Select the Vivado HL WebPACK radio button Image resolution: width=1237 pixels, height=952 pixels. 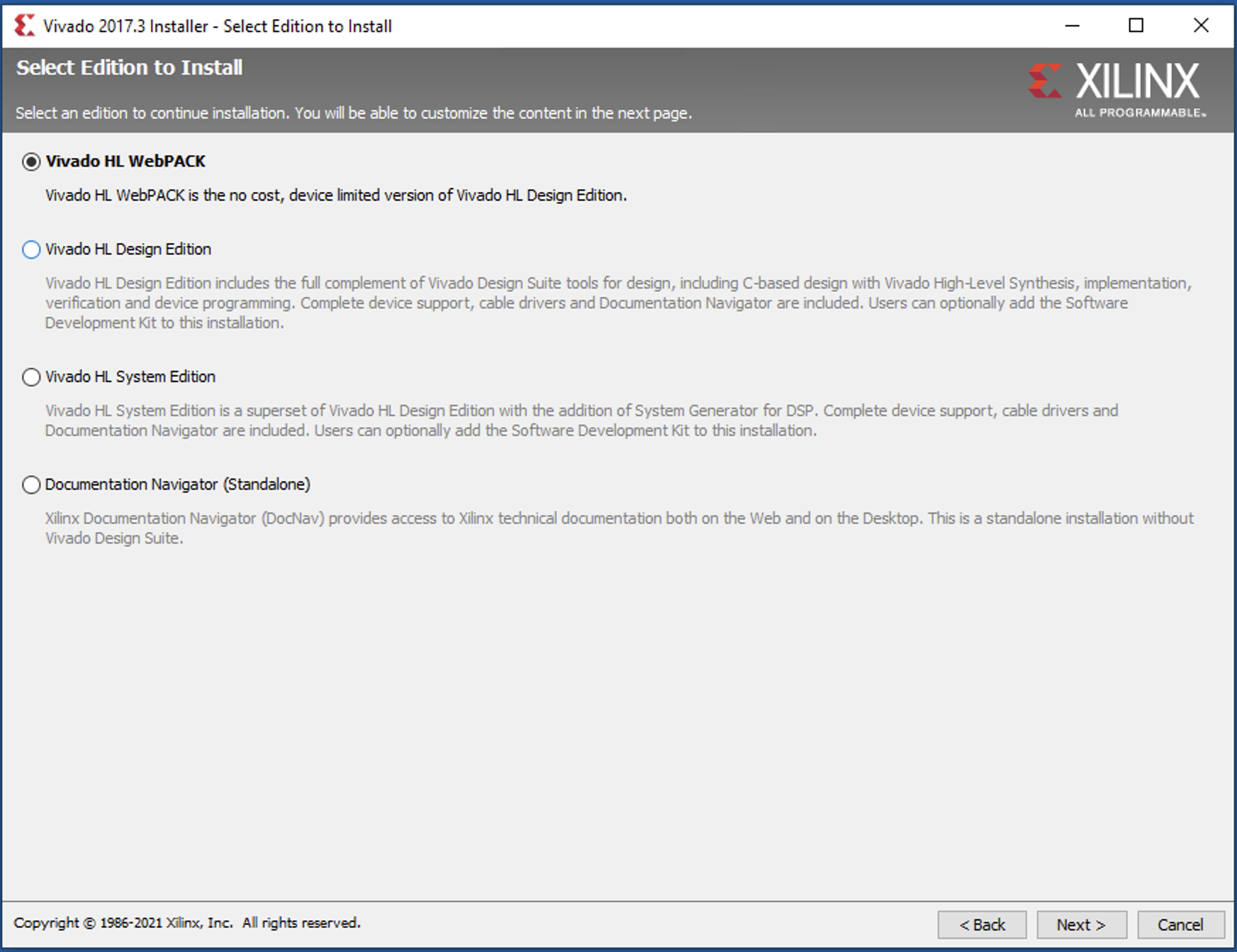[x=31, y=162]
